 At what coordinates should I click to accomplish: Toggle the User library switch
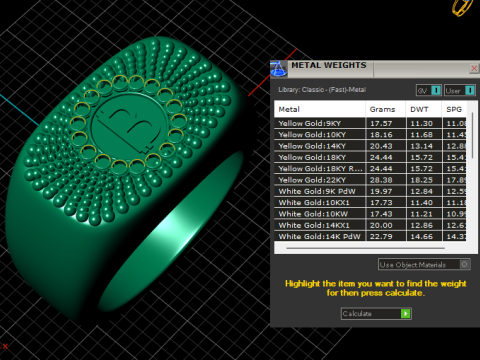coord(469,90)
